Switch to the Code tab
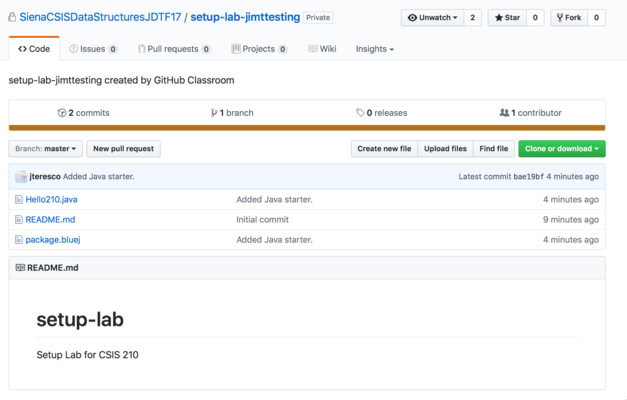 point(34,49)
